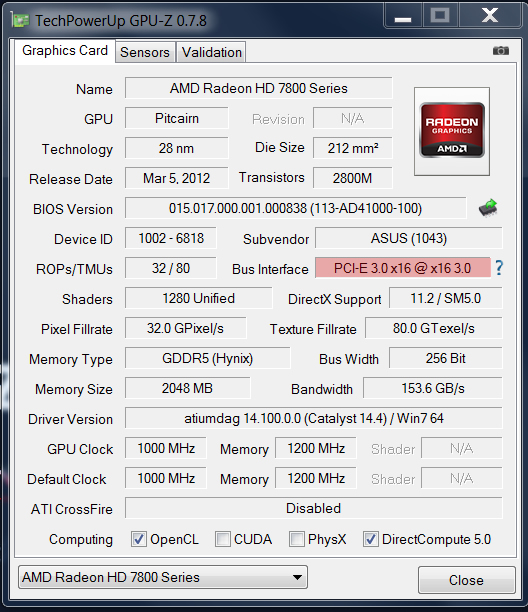The image size is (528, 612).
Task: Click the Technology value 28 nm
Action: pos(176,148)
